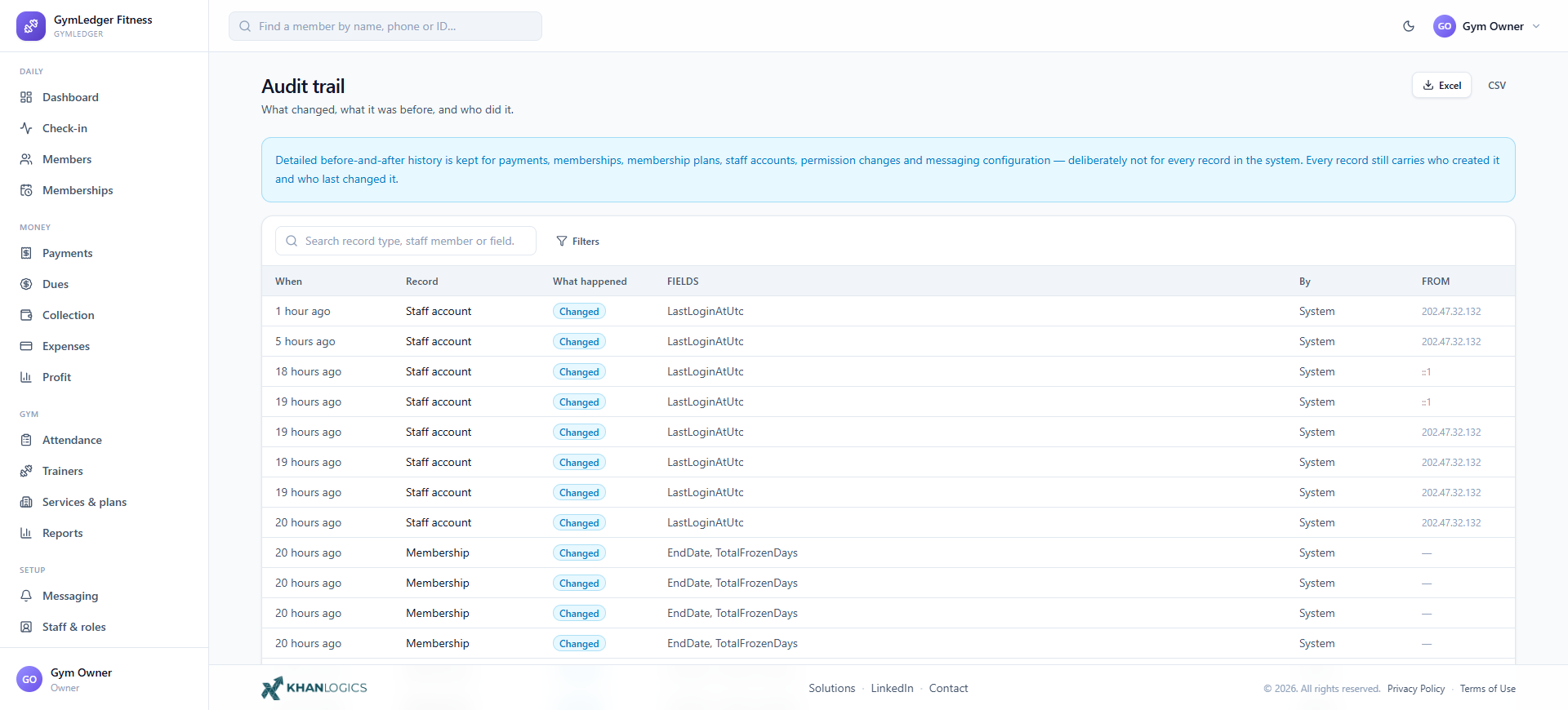Open Gym Owner profile in sidebar footer

click(104, 679)
